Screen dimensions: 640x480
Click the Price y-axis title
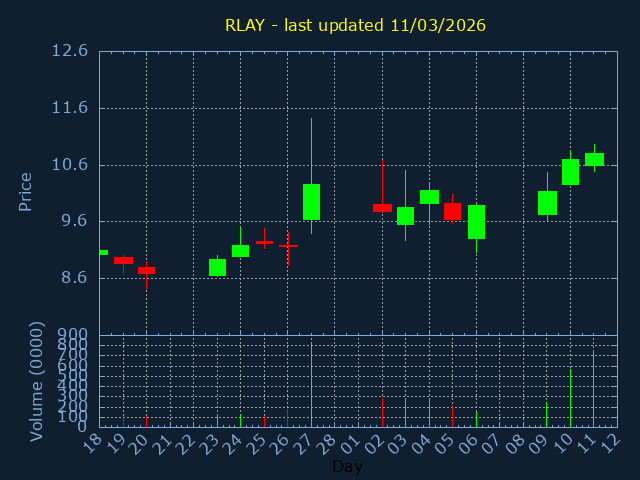[x=26, y=191]
